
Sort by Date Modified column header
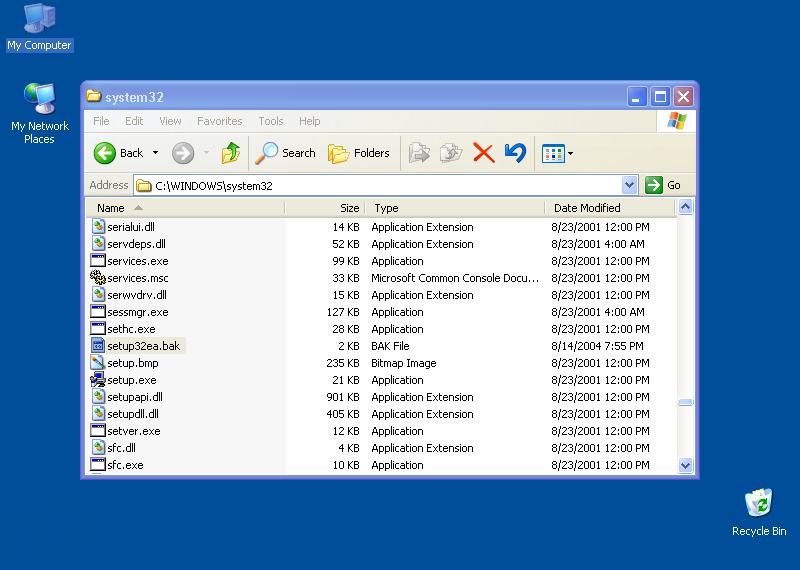point(610,208)
